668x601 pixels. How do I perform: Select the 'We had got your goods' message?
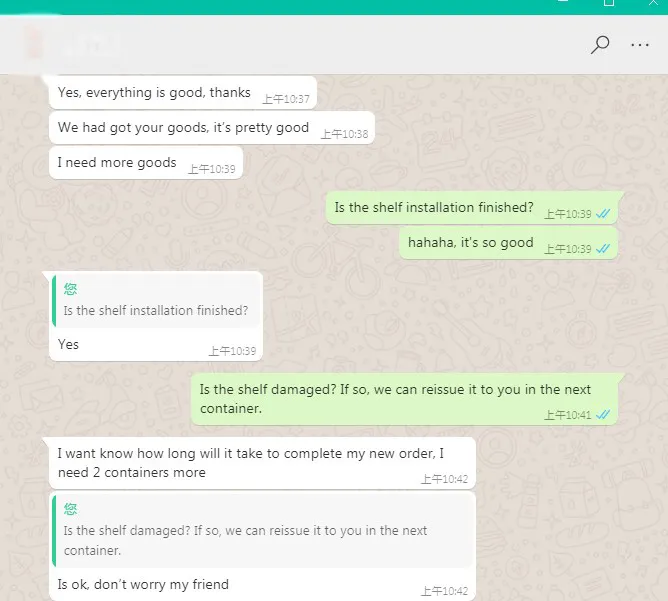click(x=212, y=127)
